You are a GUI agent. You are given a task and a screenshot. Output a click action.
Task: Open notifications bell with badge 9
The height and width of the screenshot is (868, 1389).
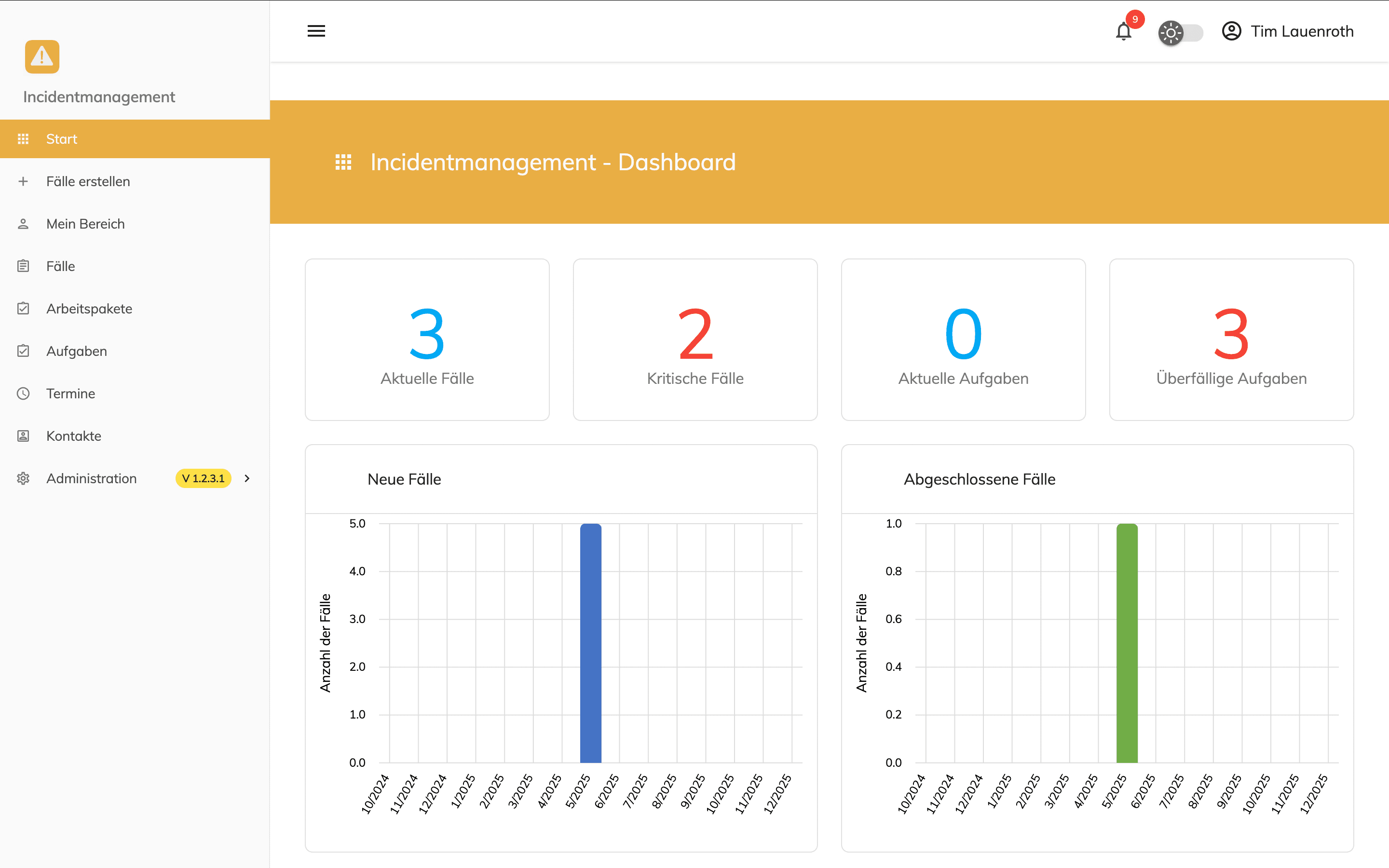click(1124, 31)
